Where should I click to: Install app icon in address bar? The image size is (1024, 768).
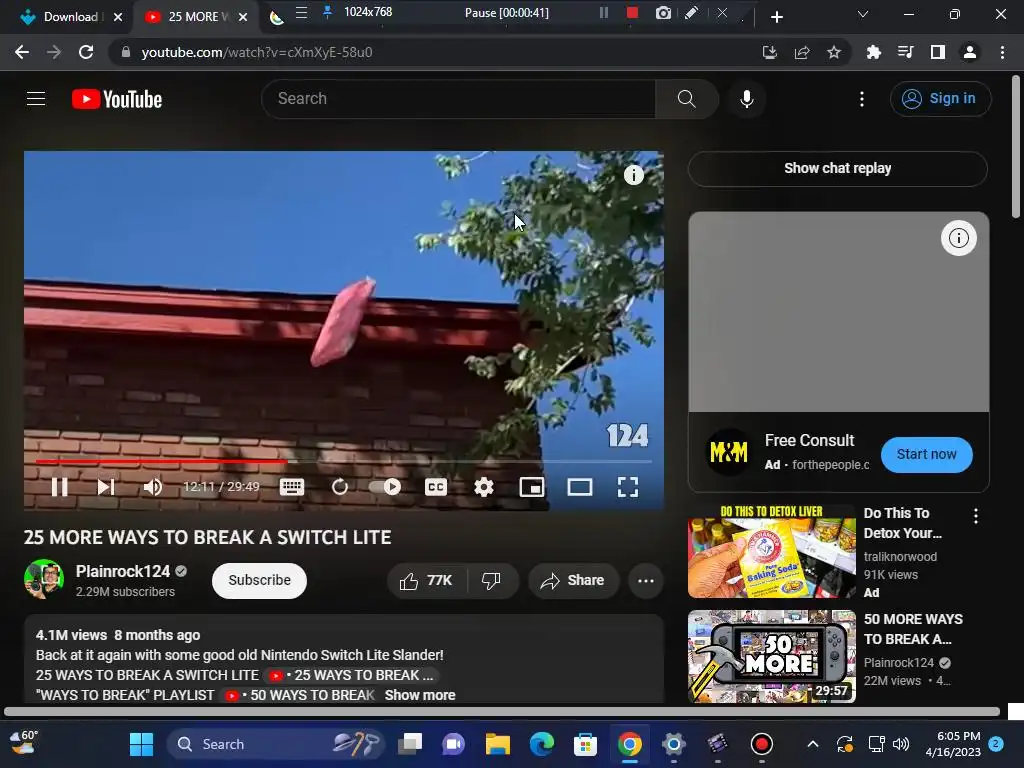(770, 52)
